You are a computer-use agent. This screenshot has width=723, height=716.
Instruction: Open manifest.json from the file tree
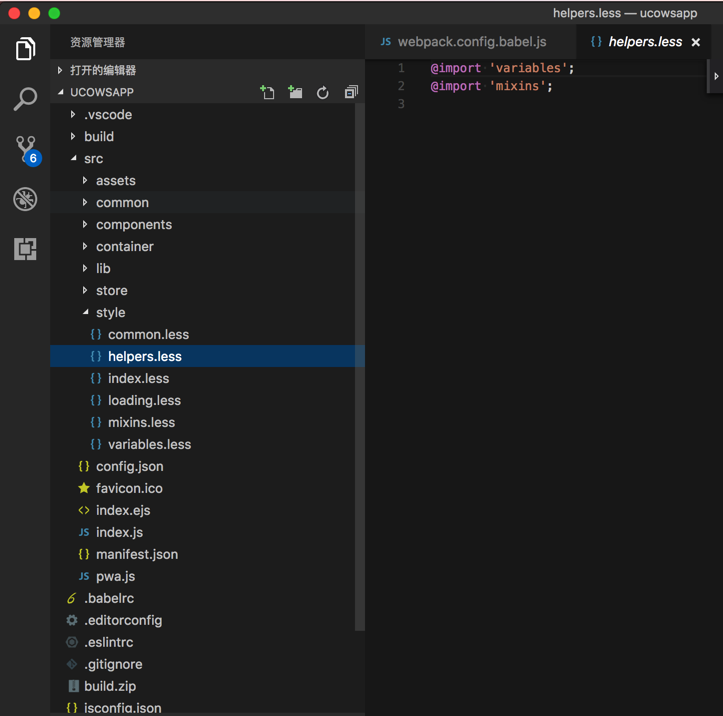[136, 555]
